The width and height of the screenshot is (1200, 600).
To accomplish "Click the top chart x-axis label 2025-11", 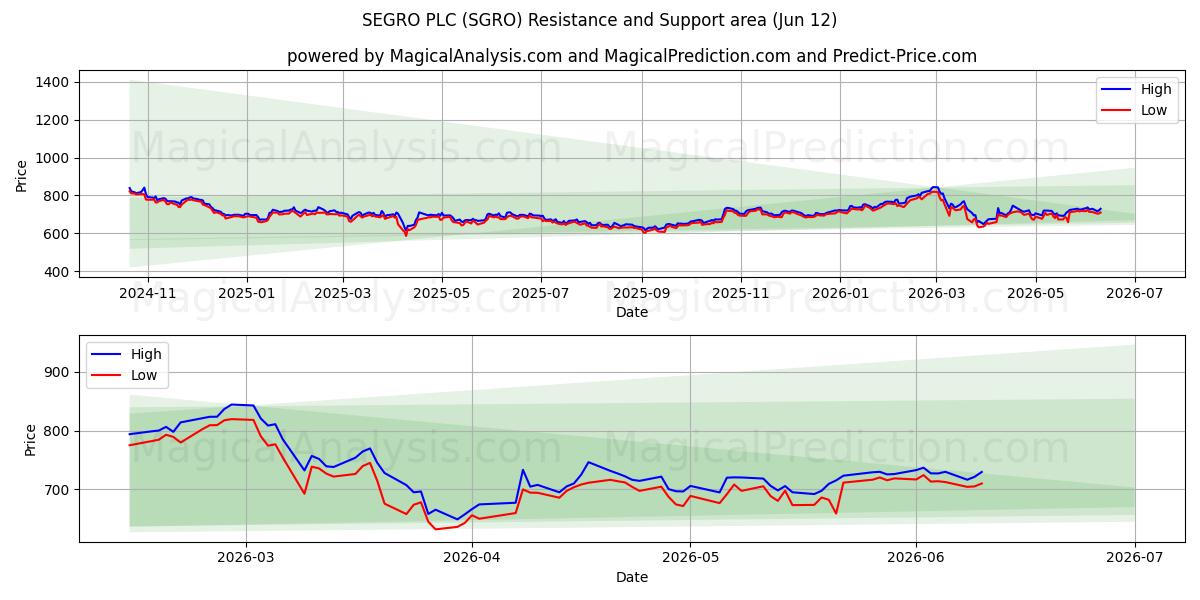I will pos(741,294).
